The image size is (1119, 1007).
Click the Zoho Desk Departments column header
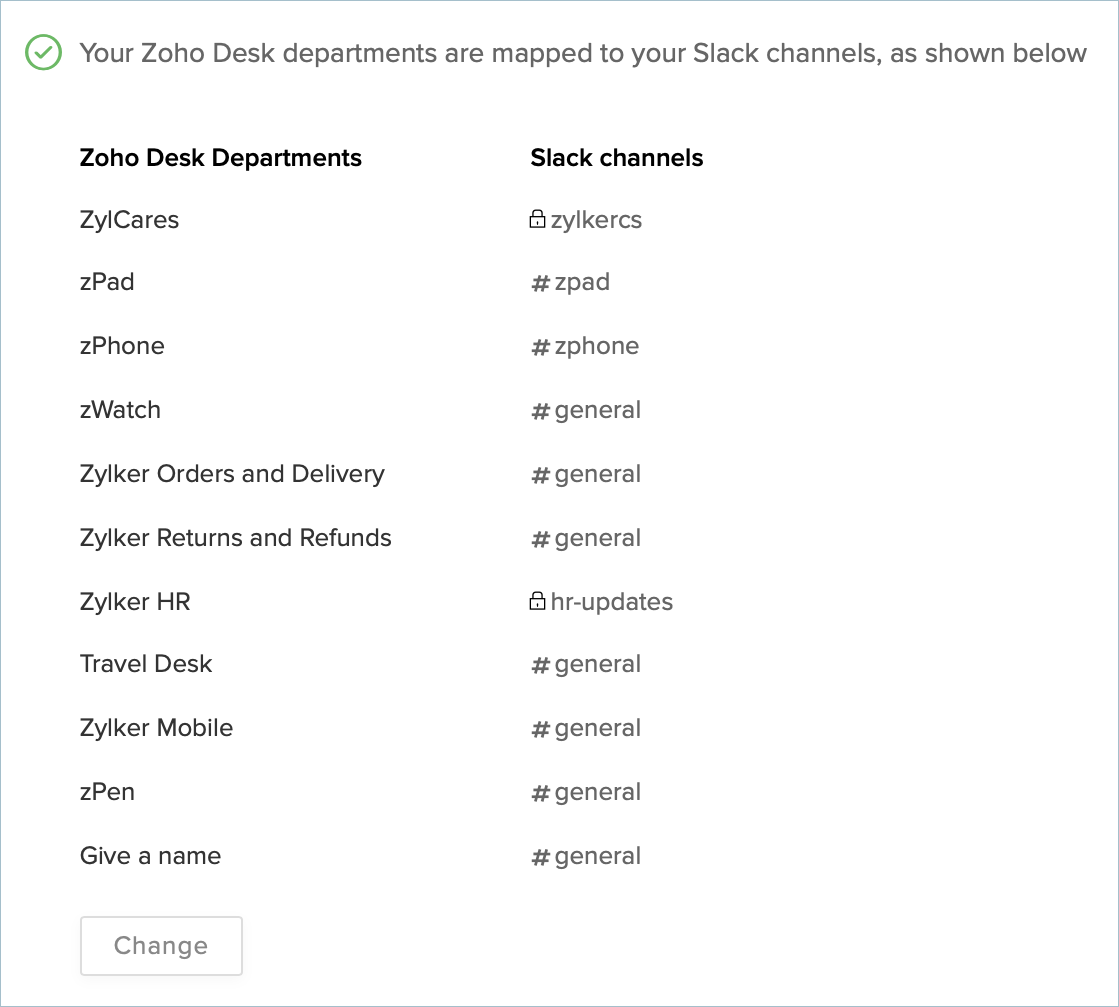pyautogui.click(x=220, y=158)
